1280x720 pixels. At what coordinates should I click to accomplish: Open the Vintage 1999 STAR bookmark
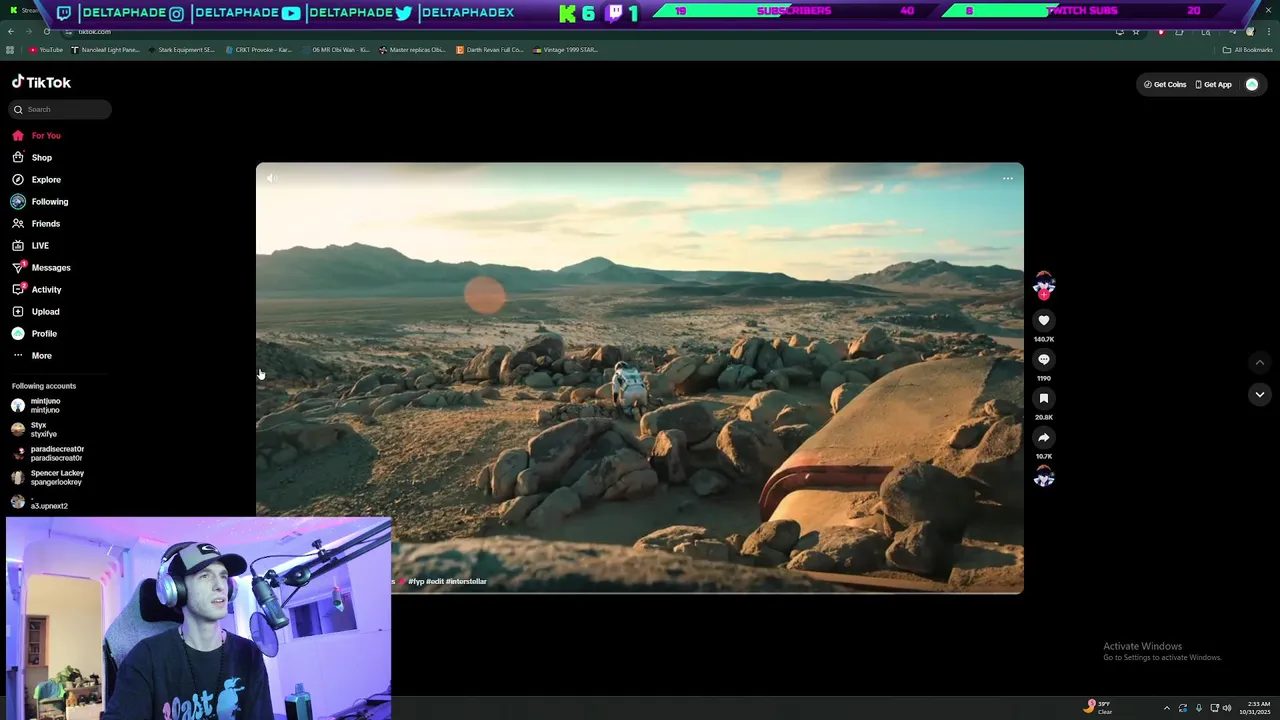(565, 50)
